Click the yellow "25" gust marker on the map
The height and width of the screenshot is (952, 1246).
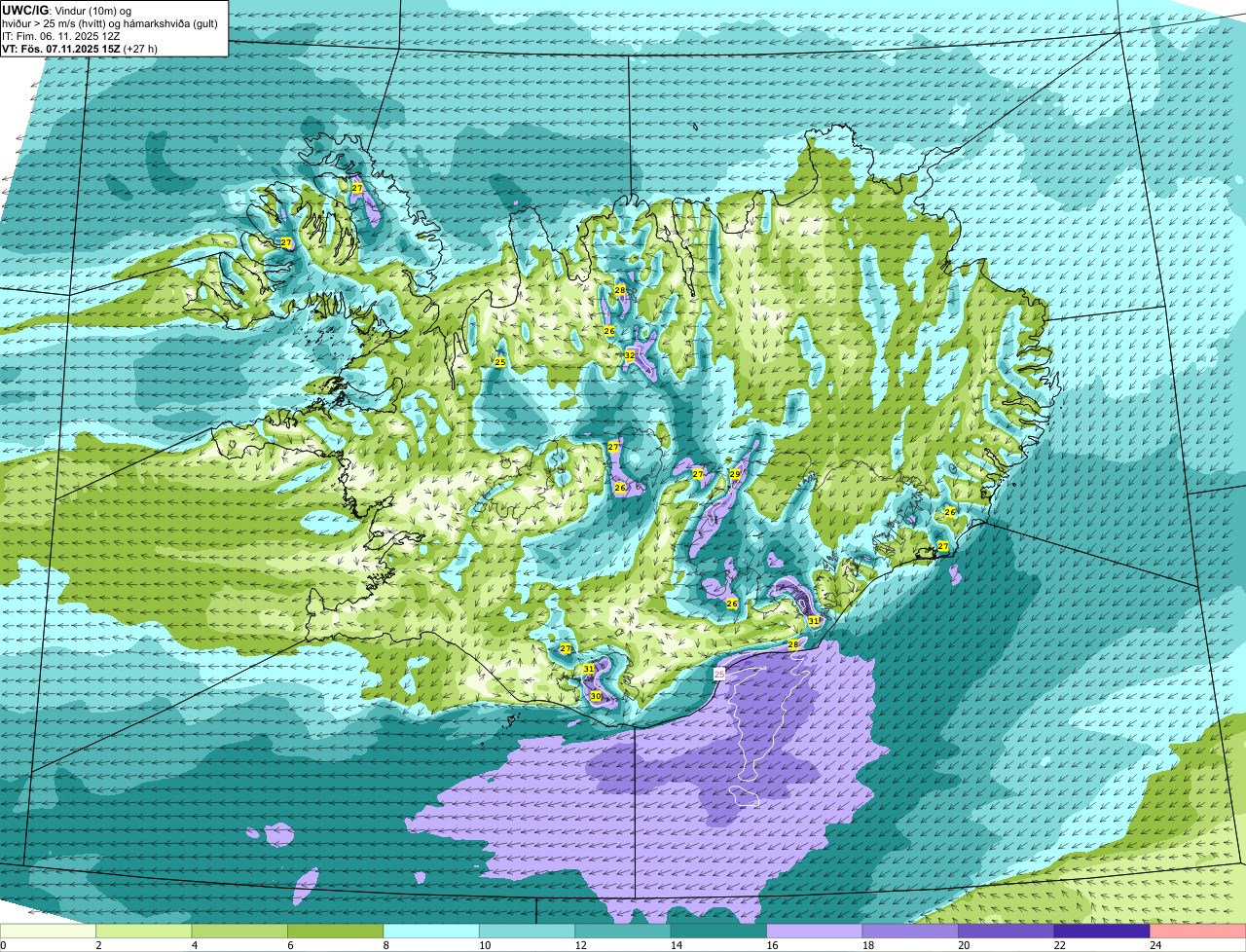500,362
